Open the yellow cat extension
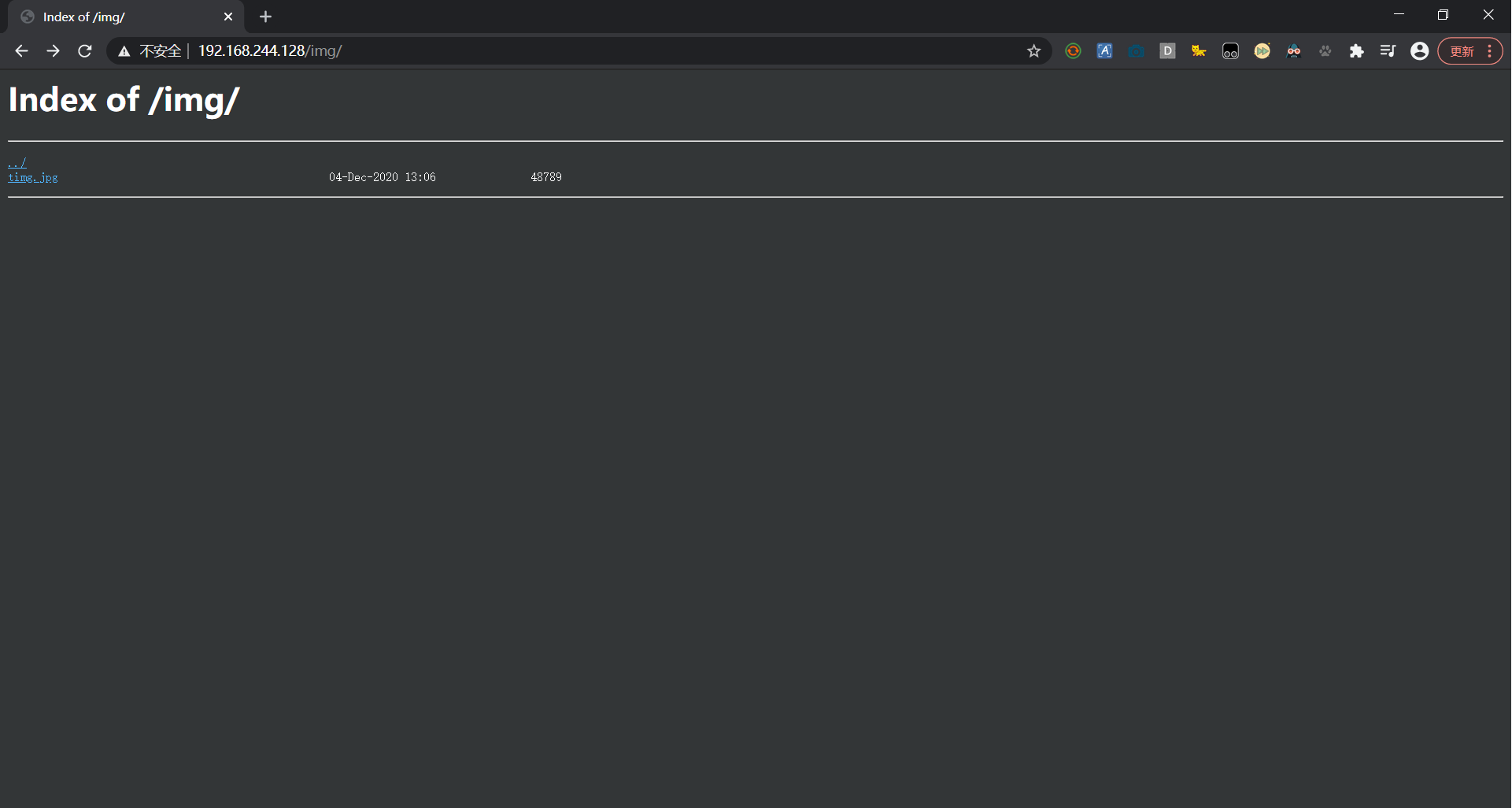1512x808 pixels. tap(1199, 51)
